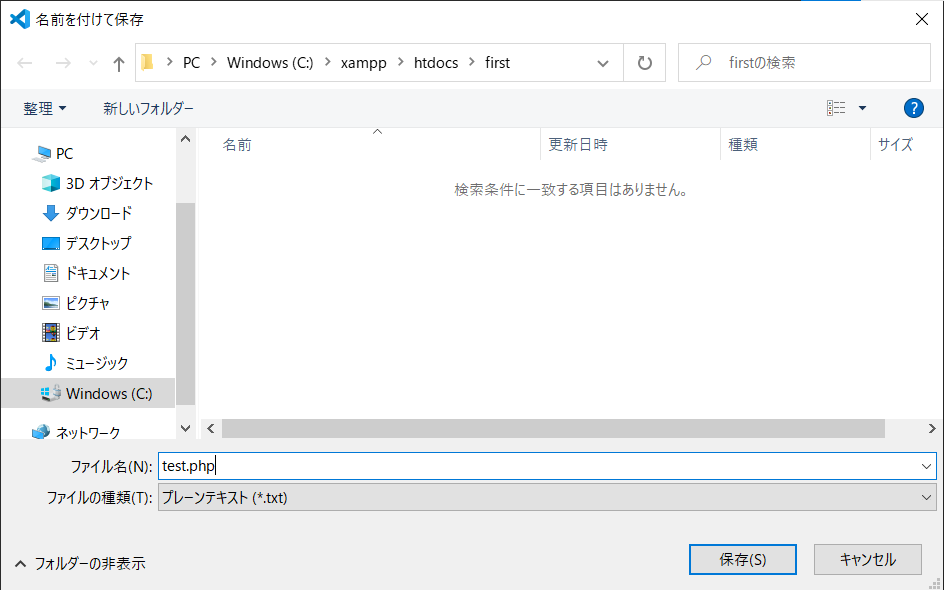
Task: Open the view options dropdown arrow
Action: pos(862,108)
